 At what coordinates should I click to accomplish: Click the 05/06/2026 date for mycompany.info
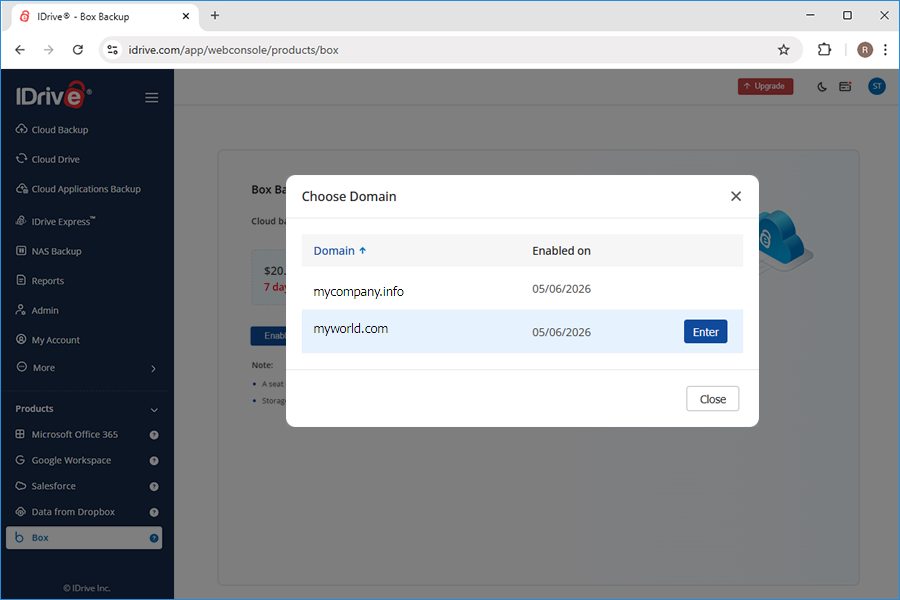(x=561, y=289)
